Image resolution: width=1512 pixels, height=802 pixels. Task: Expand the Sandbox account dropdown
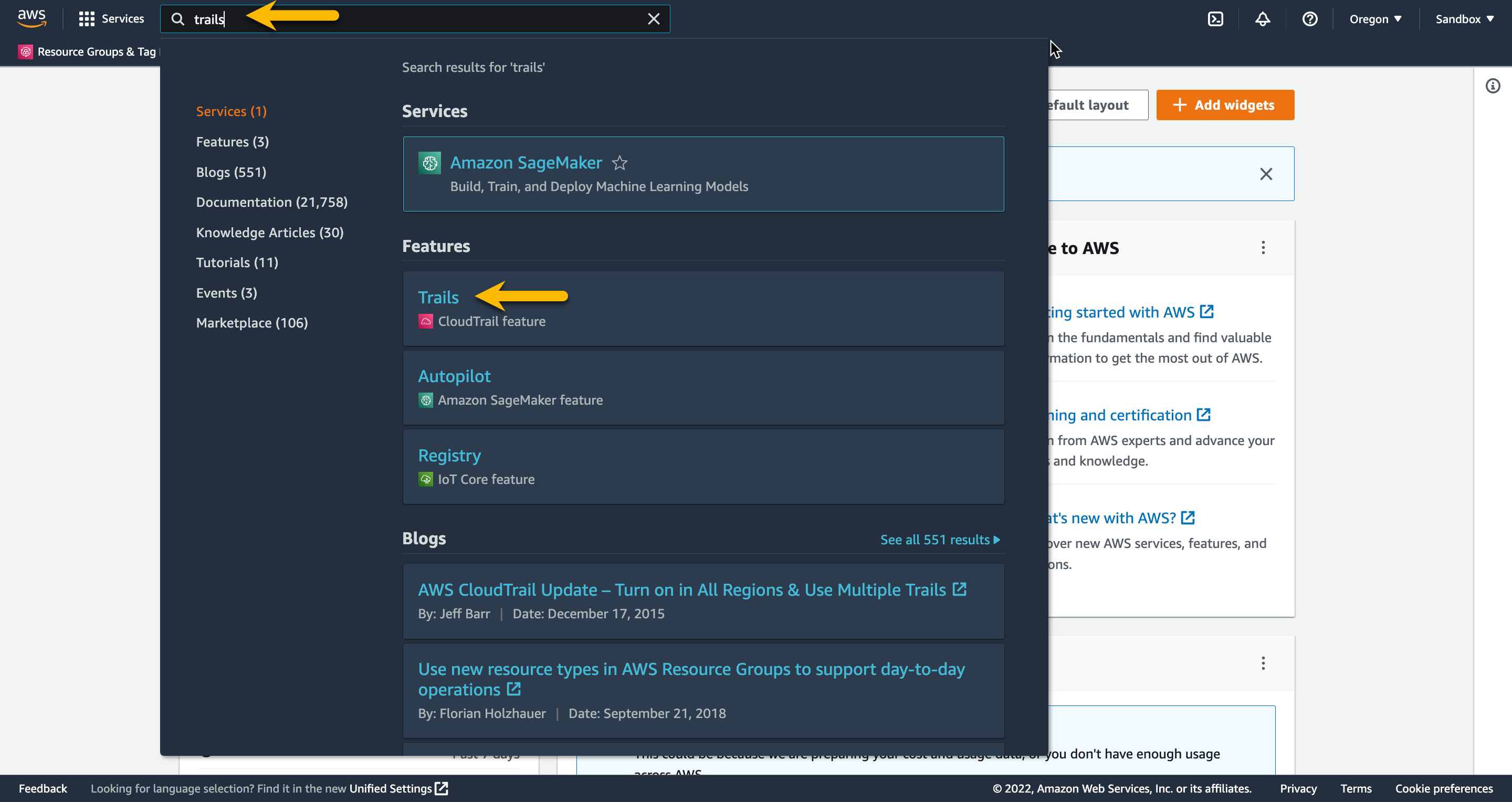1464,19
